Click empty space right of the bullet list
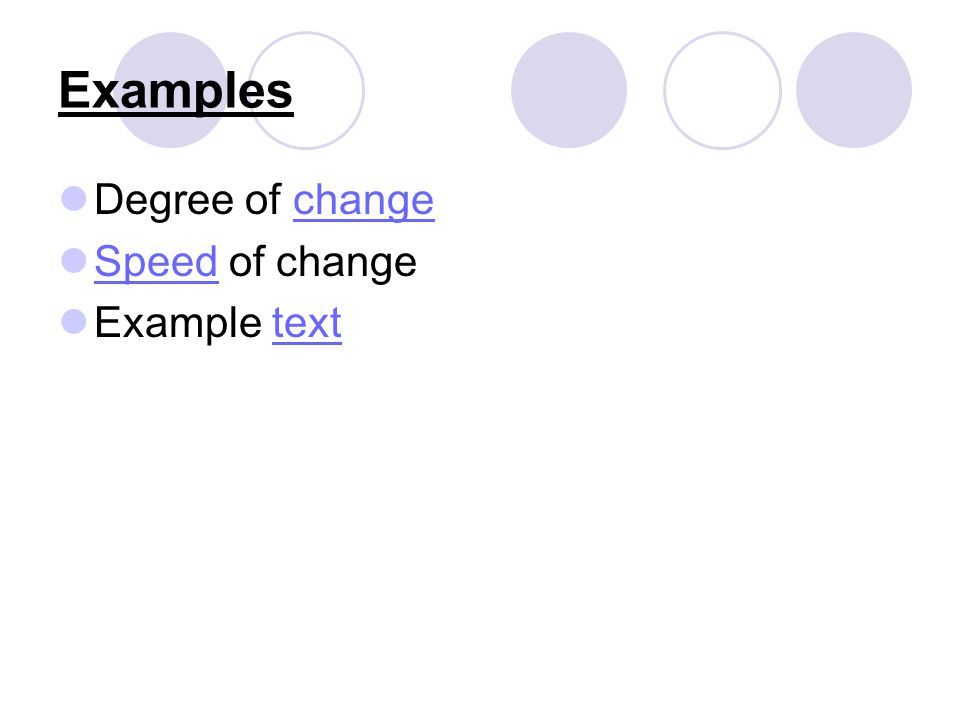The height and width of the screenshot is (720, 960). point(673,263)
